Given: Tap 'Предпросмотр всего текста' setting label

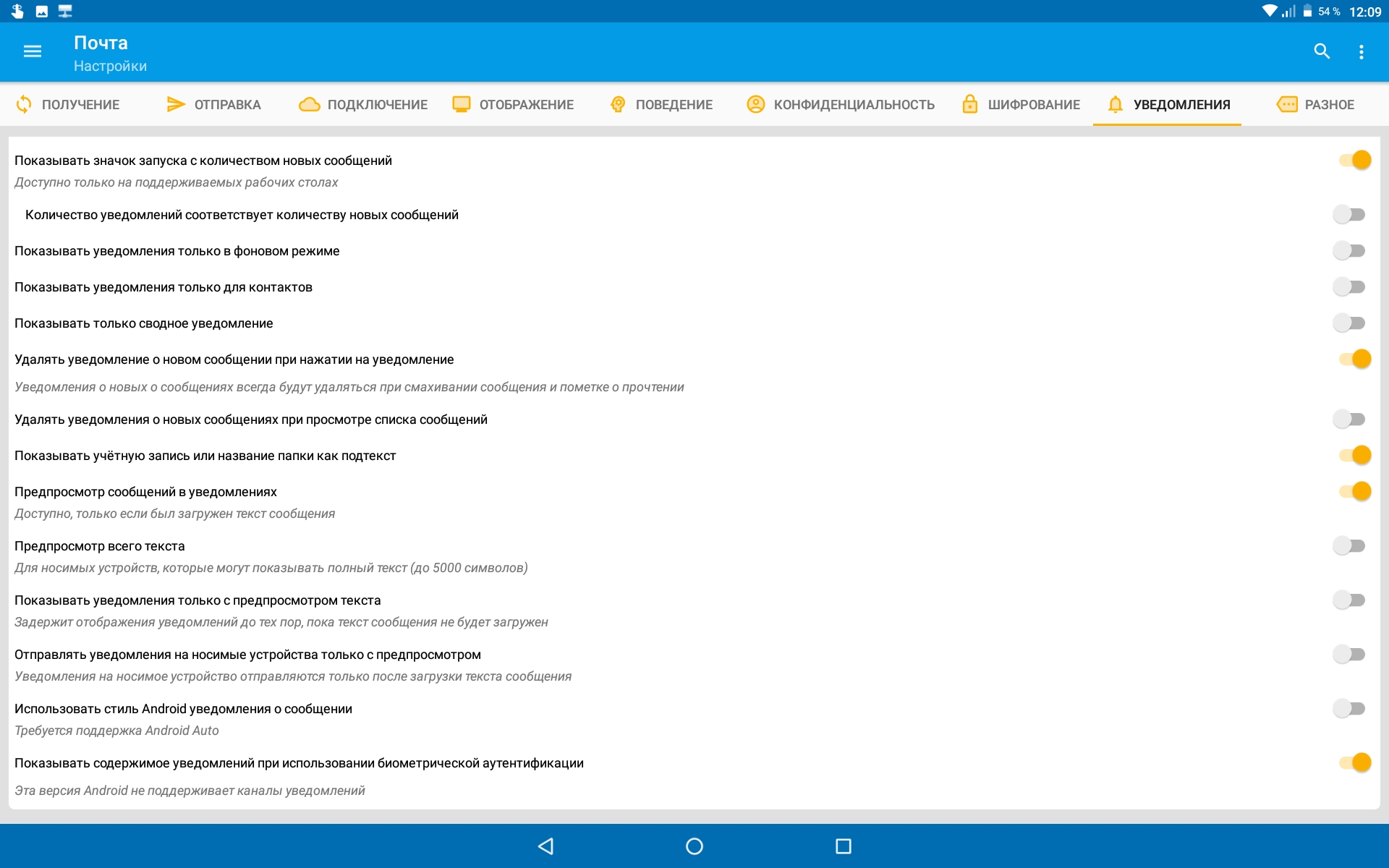Looking at the screenshot, I should point(100,546).
